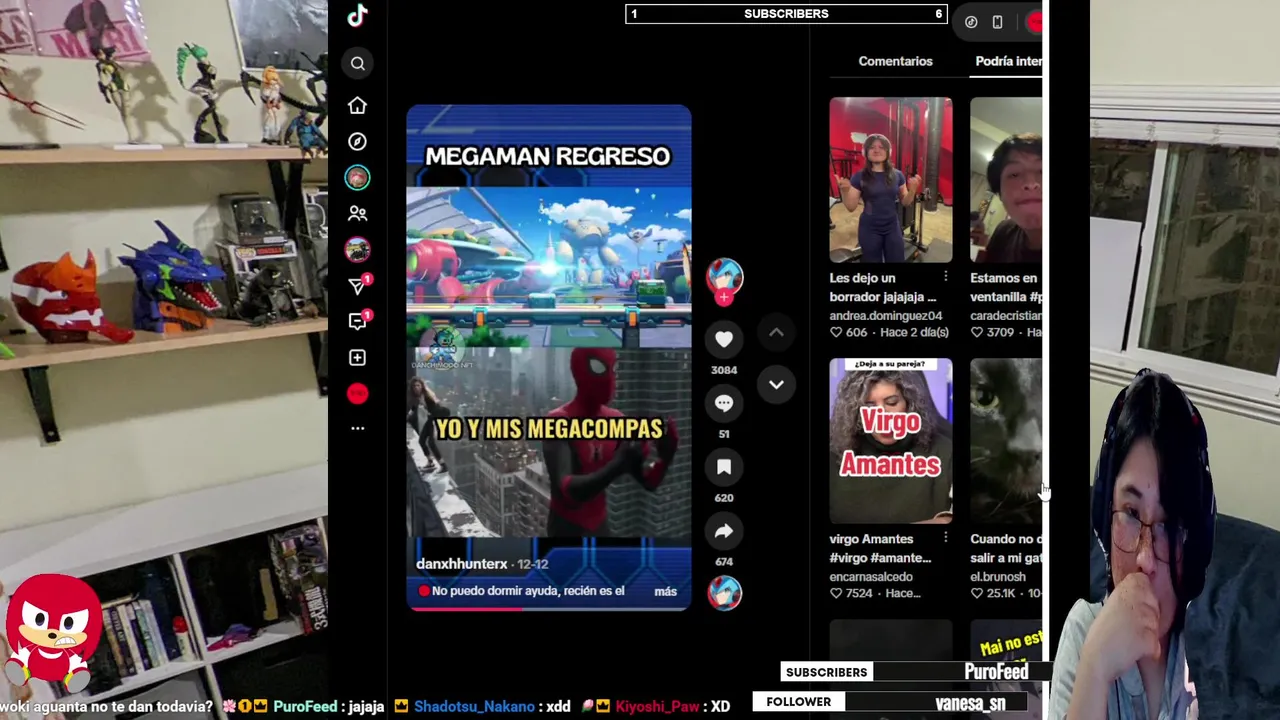This screenshot has width=1280, height=720.
Task: Click the Upload plus icon
Action: pyautogui.click(x=357, y=357)
